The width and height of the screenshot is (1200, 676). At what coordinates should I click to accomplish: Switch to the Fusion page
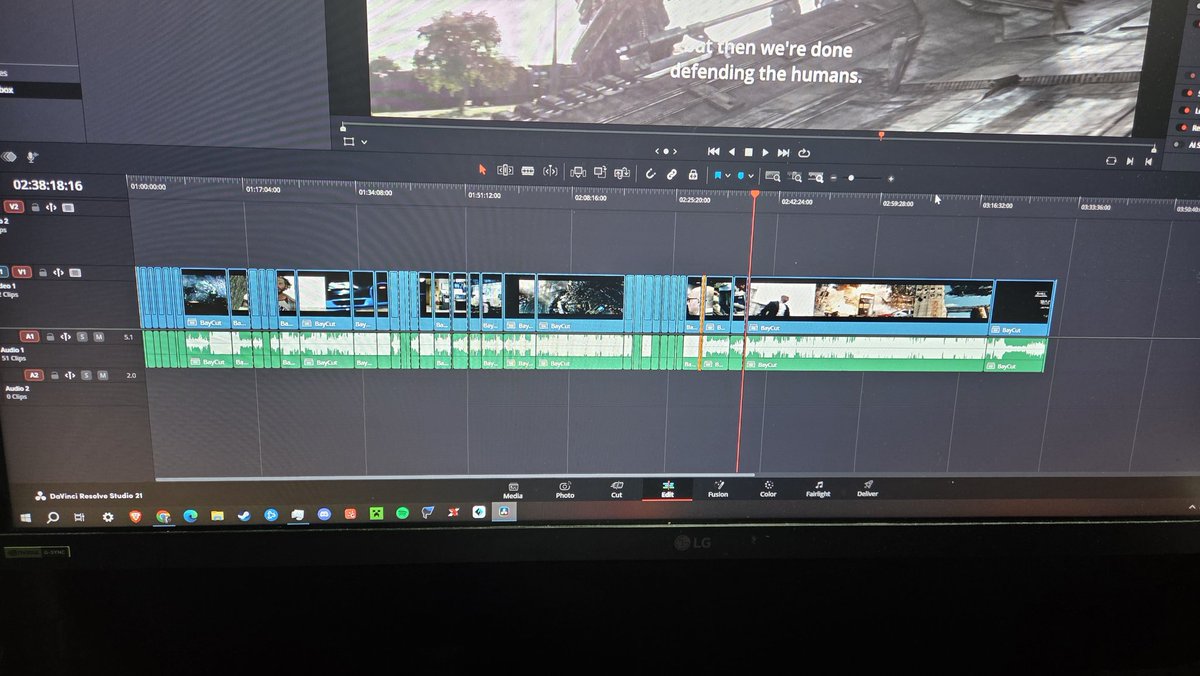click(718, 488)
